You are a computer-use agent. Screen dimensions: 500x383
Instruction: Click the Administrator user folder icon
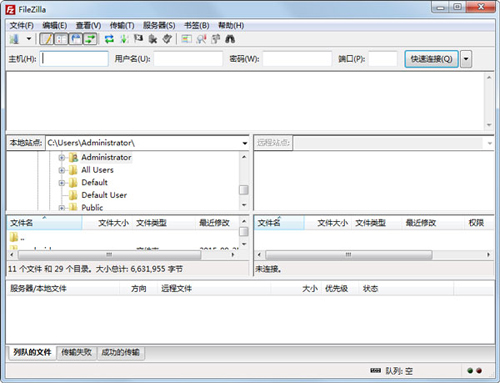pos(73,157)
